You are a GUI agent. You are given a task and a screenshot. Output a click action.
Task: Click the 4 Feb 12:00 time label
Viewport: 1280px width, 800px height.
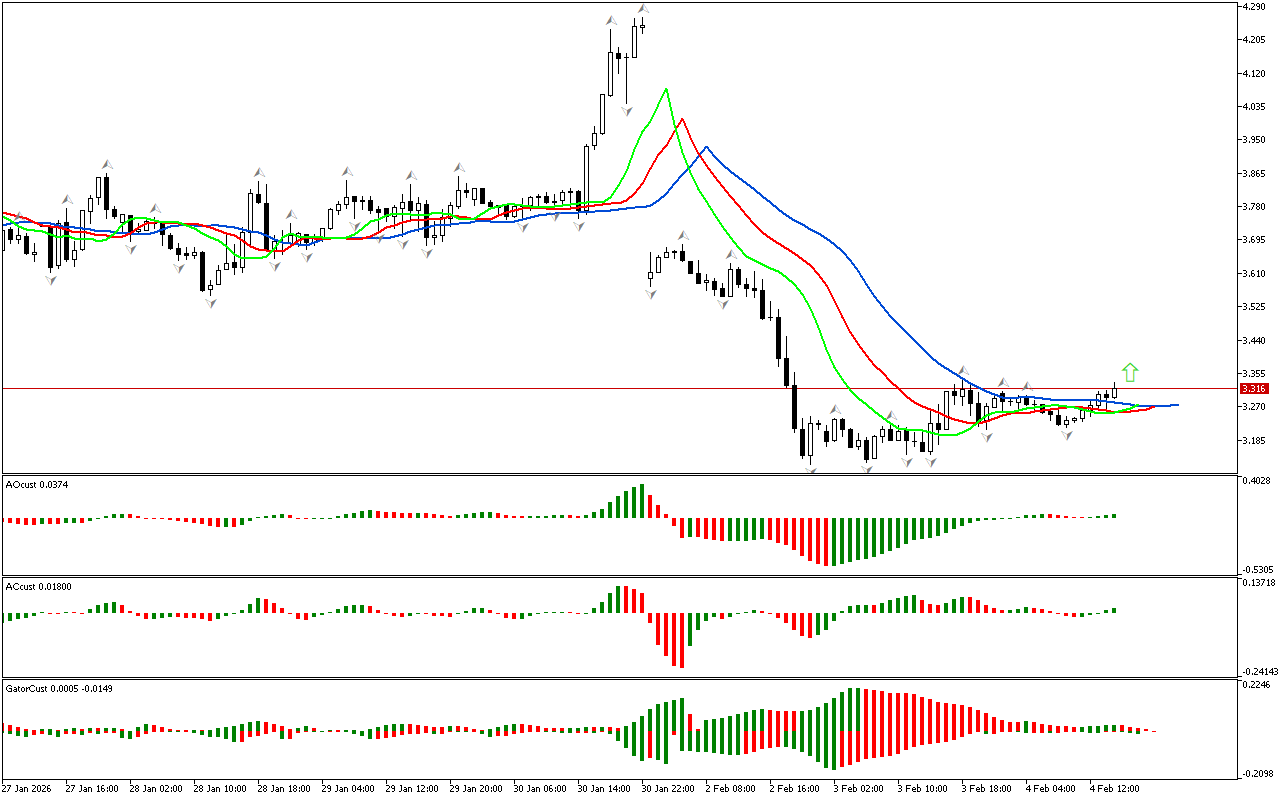(x=1112, y=788)
